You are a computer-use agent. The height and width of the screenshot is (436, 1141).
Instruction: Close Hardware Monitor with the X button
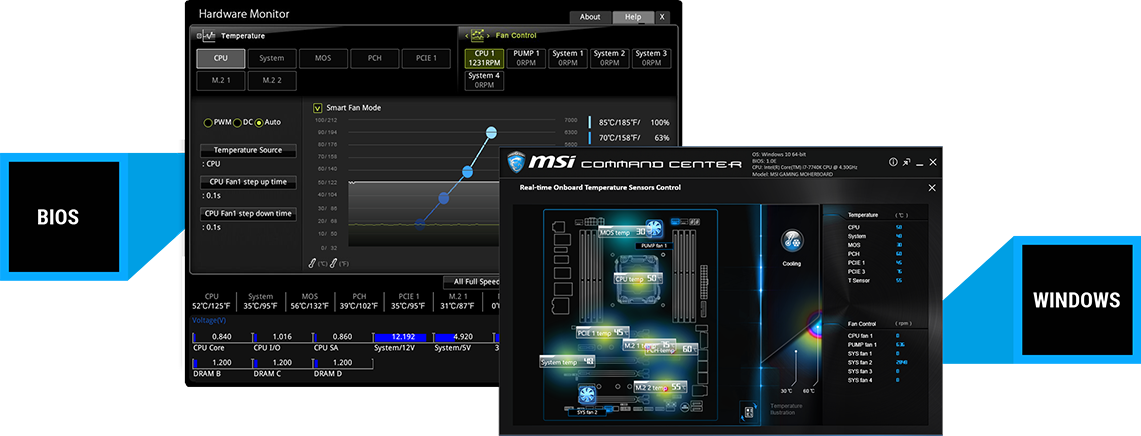click(x=662, y=17)
